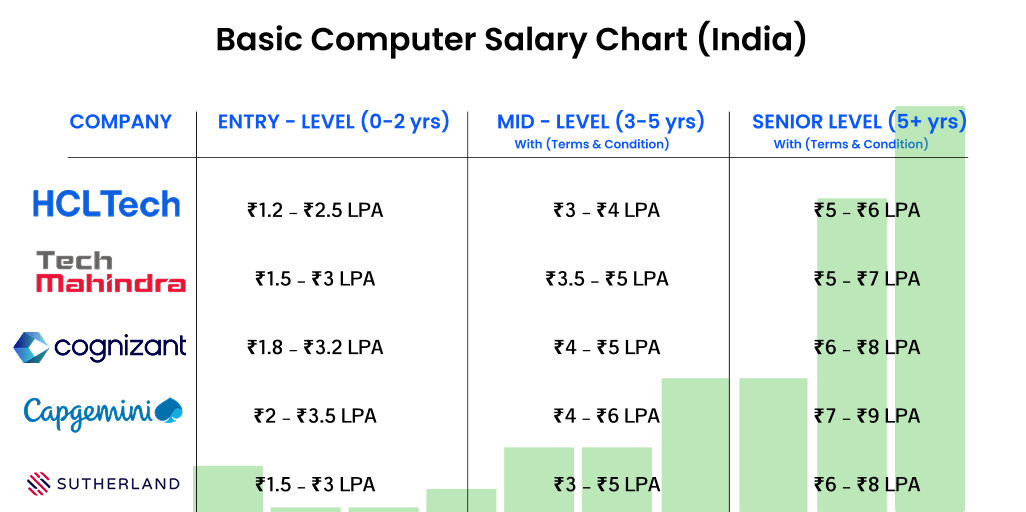Screen dimensions: 1026x512
Task: Click Cognizant entry-level salary ₹1.8 – ₹3.2 LPA
Action: coord(315,348)
